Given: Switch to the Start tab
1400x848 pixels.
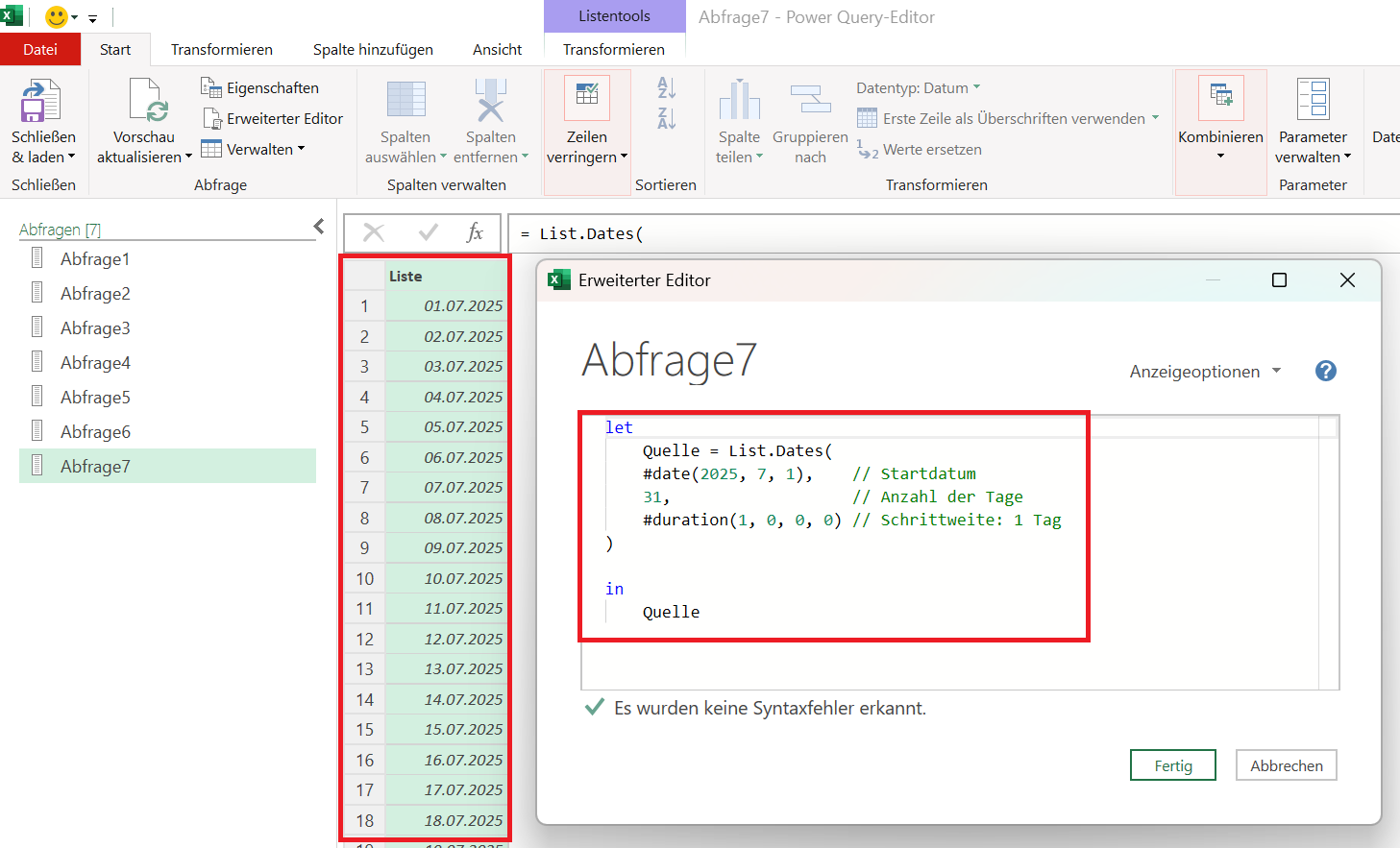Looking at the screenshot, I should tap(115, 49).
